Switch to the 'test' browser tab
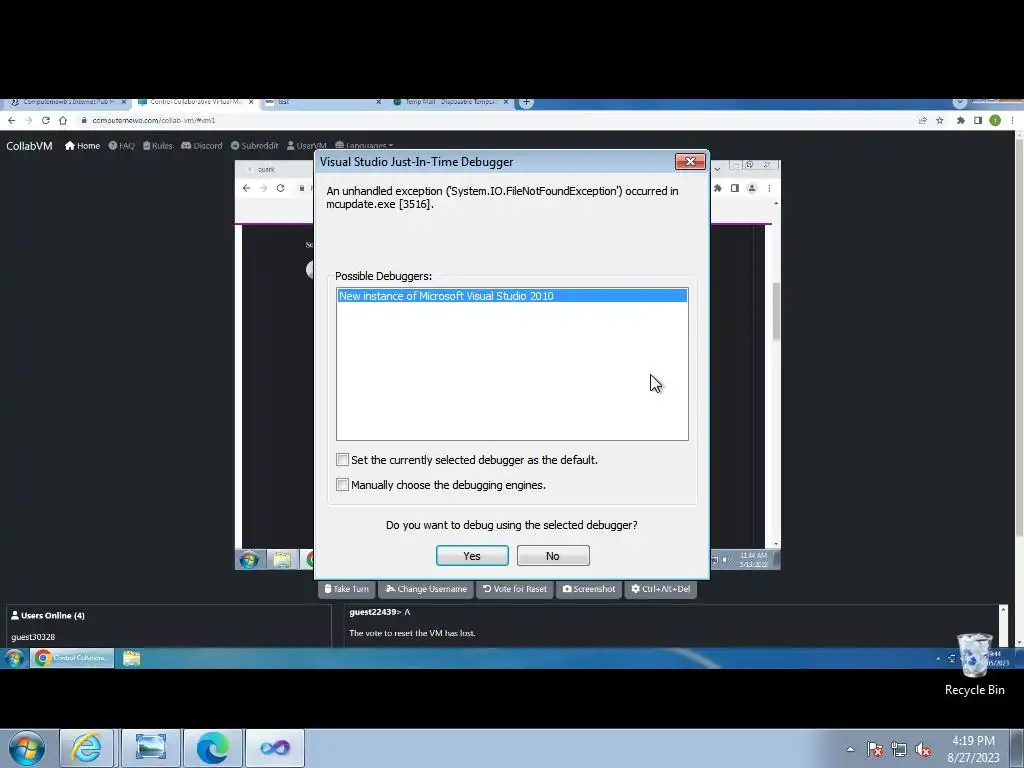 tap(321, 102)
